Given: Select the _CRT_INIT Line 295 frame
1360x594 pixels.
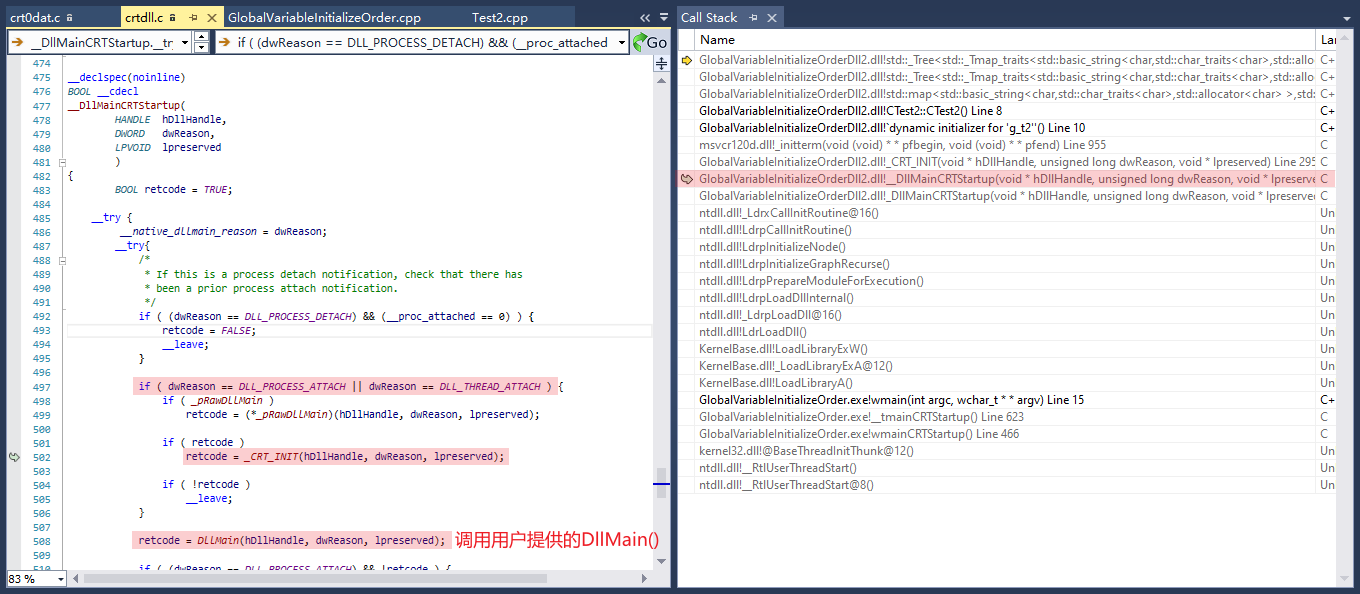Looking at the screenshot, I should click(x=1006, y=162).
